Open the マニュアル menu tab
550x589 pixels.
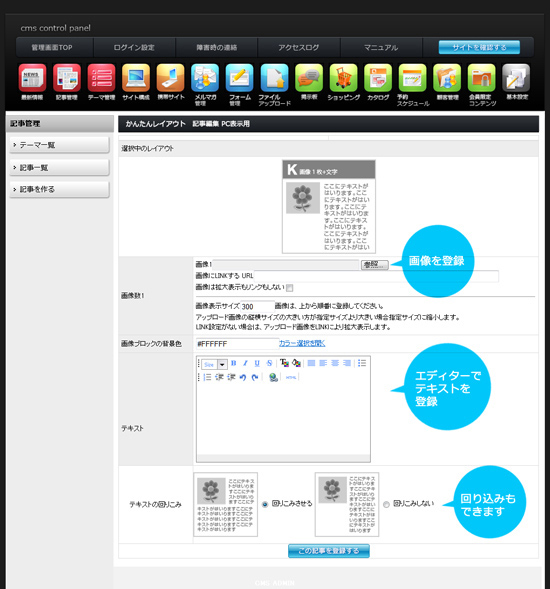click(381, 47)
